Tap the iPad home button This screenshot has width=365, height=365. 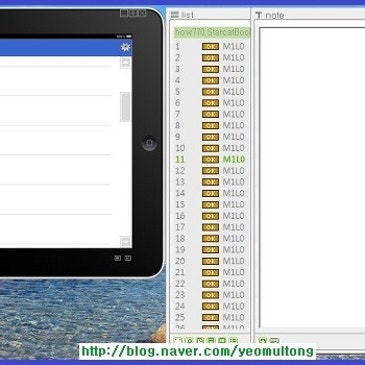click(149, 143)
